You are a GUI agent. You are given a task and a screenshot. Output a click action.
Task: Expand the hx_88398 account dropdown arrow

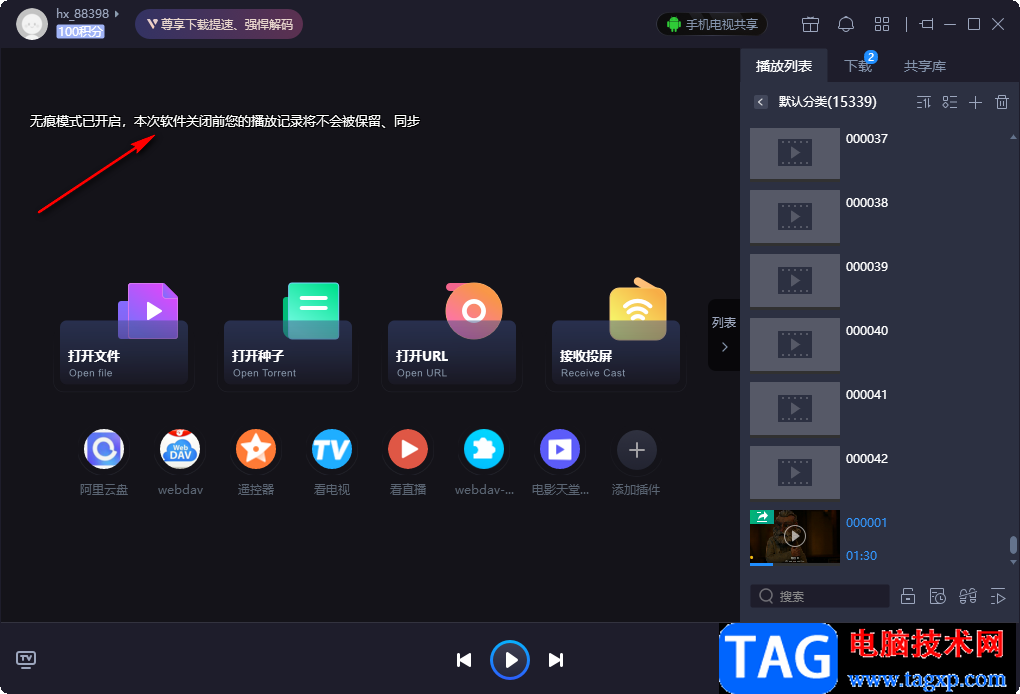point(117,14)
